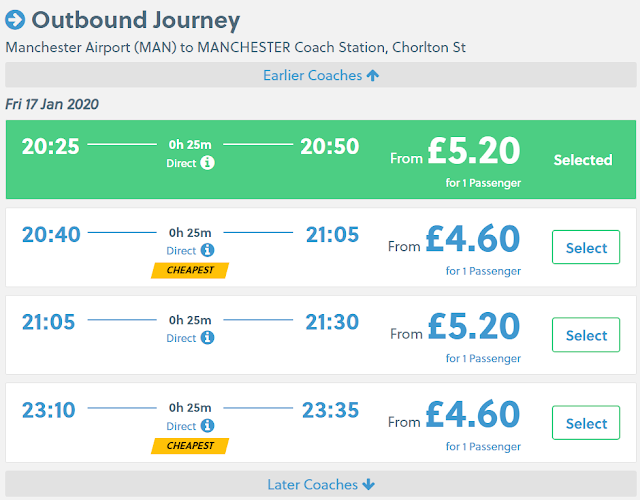The image size is (640, 500).
Task: Click the £4.60 price for 20:40 coach
Action: 473,239
